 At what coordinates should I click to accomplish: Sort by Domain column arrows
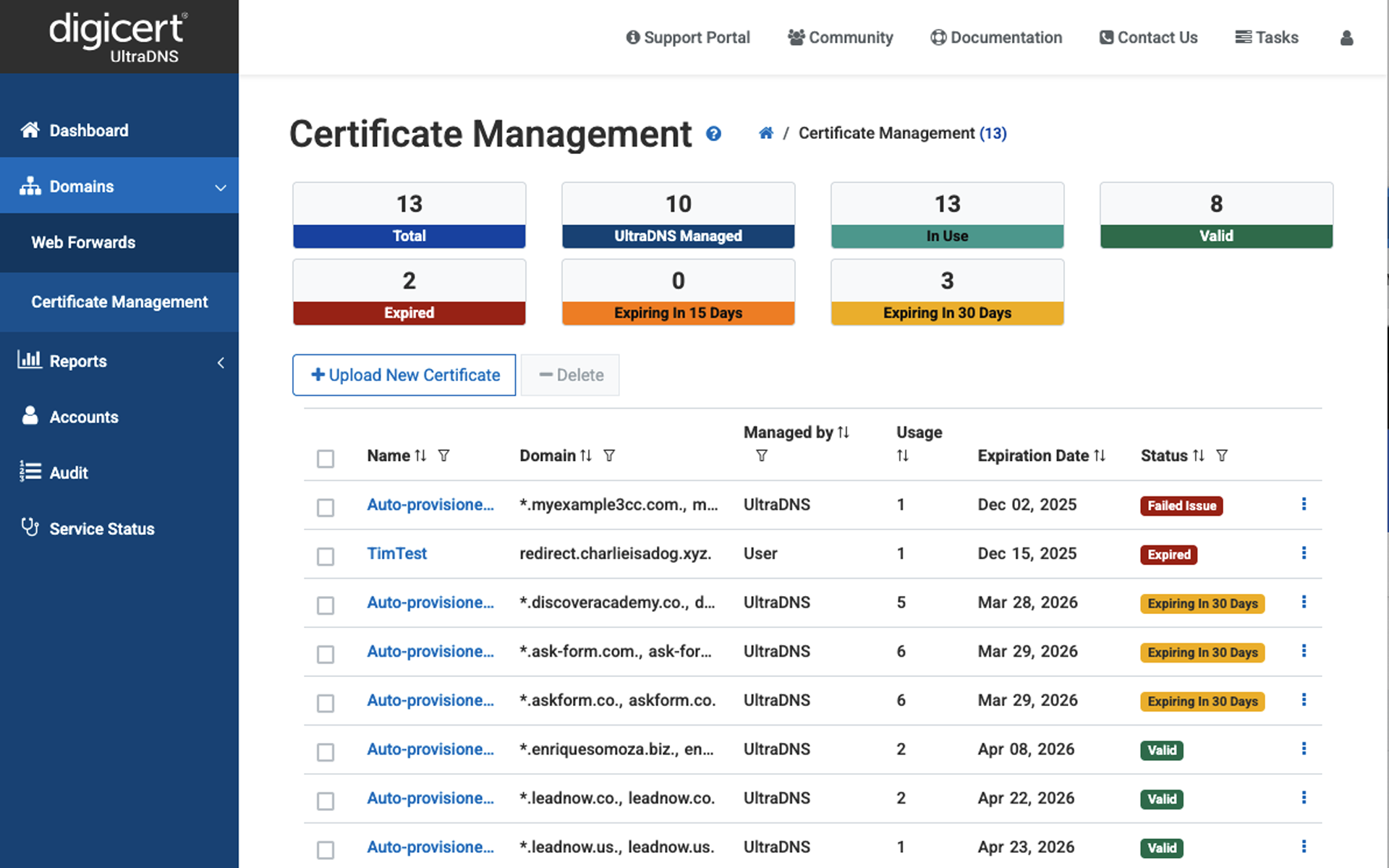click(586, 456)
